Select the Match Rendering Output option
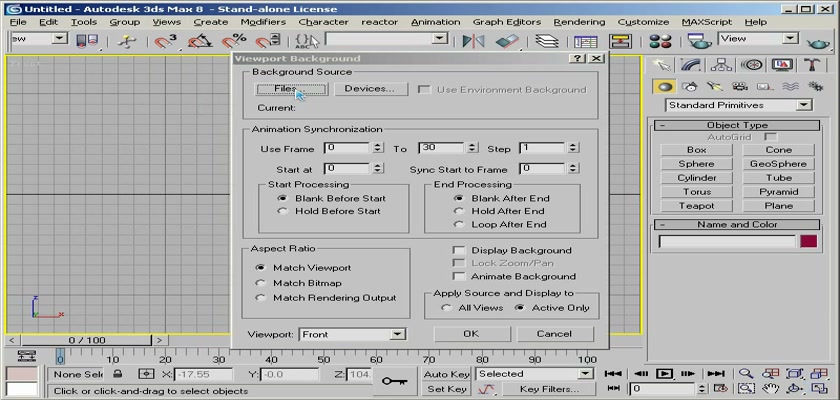Viewport: 840px width, 400px height. [x=260, y=298]
